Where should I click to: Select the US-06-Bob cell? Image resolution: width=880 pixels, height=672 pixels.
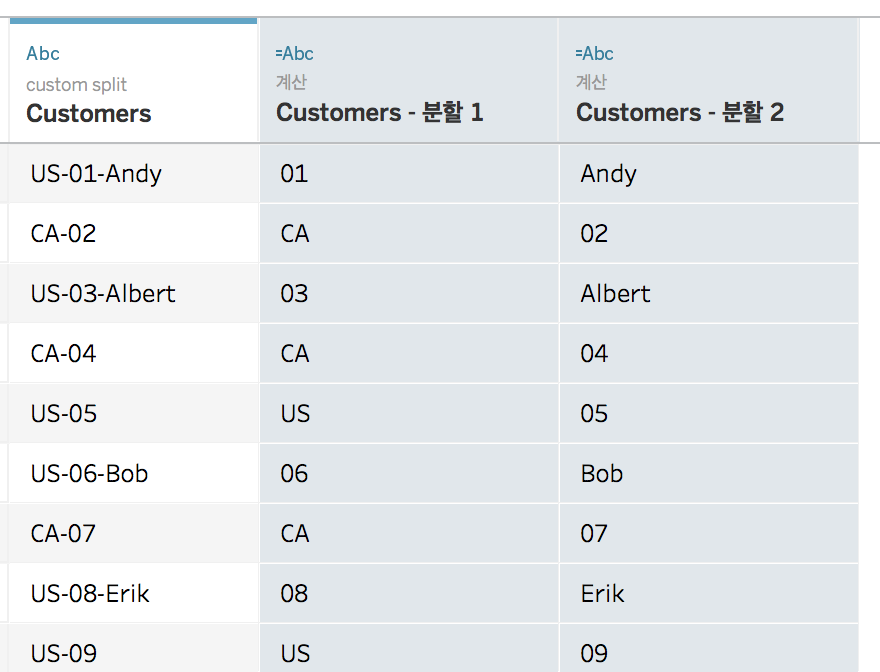pos(89,474)
